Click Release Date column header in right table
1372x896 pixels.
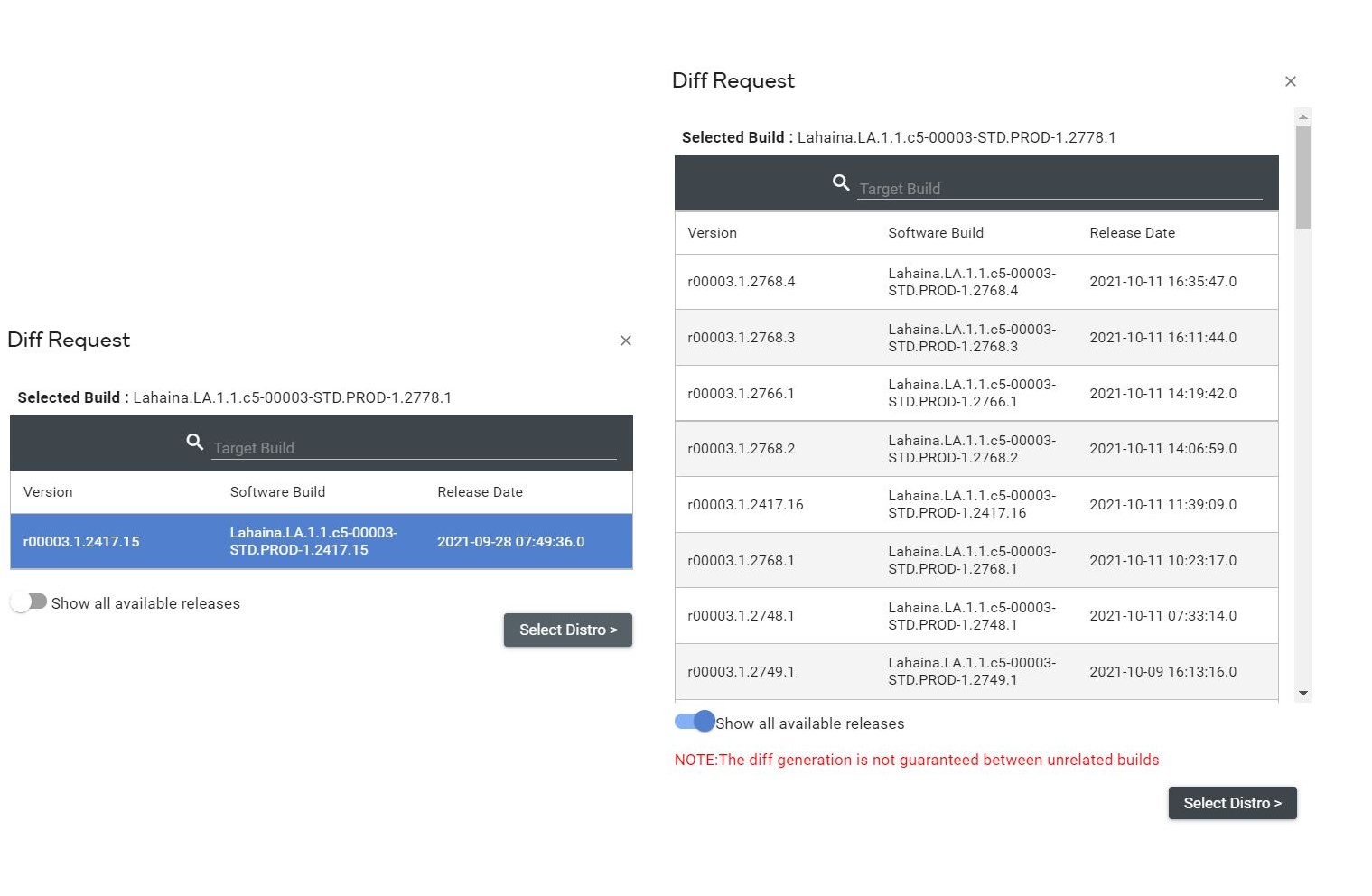click(1132, 233)
